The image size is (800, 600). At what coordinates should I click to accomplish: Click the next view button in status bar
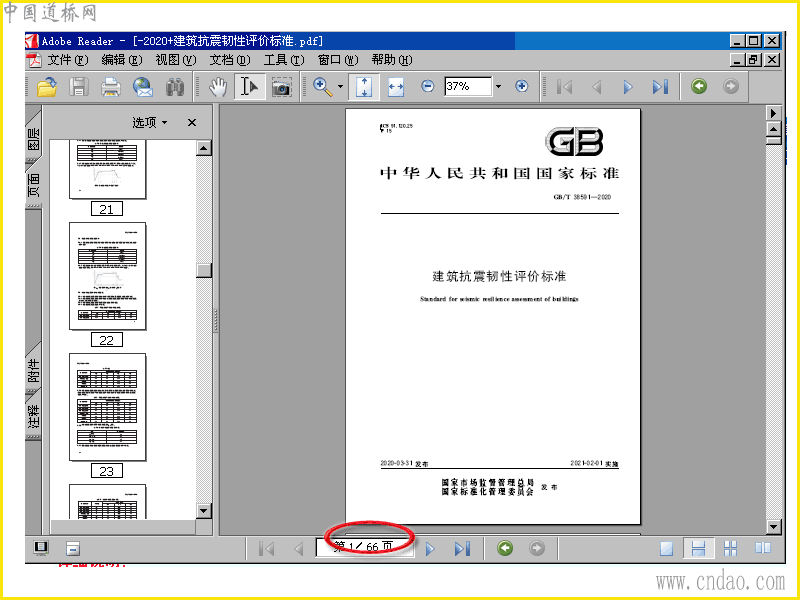coord(537,548)
